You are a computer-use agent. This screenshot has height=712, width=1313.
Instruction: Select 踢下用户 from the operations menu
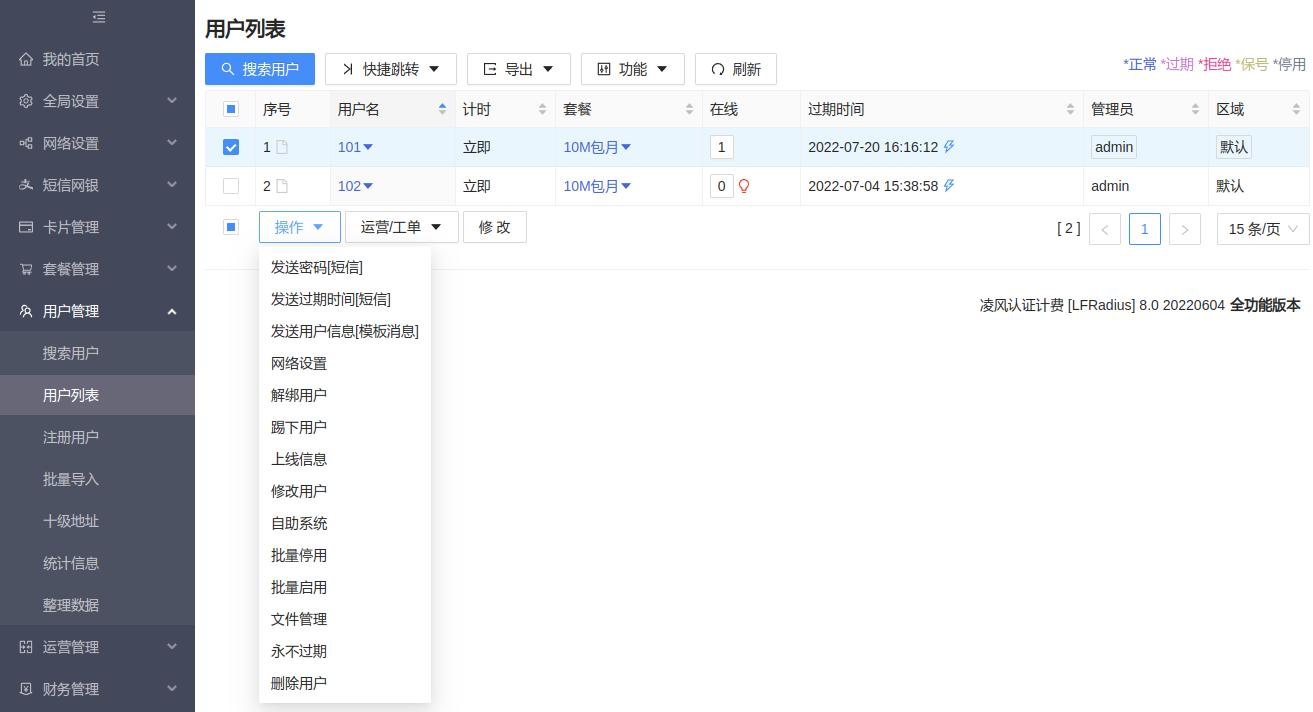tap(299, 427)
